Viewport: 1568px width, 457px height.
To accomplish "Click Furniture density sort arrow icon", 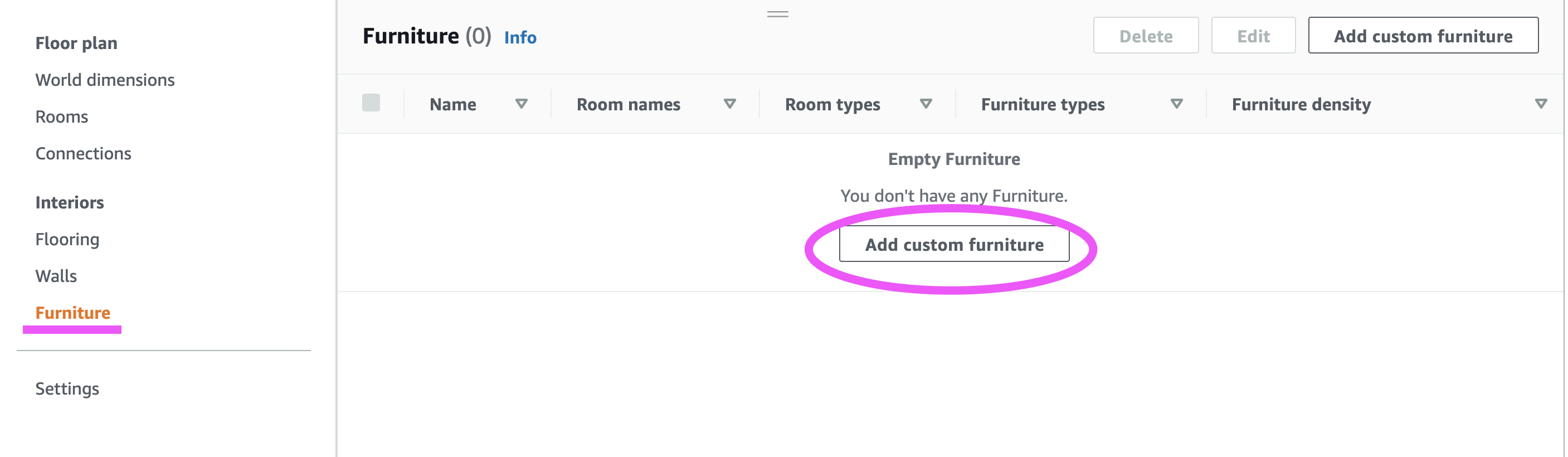I will (1541, 104).
